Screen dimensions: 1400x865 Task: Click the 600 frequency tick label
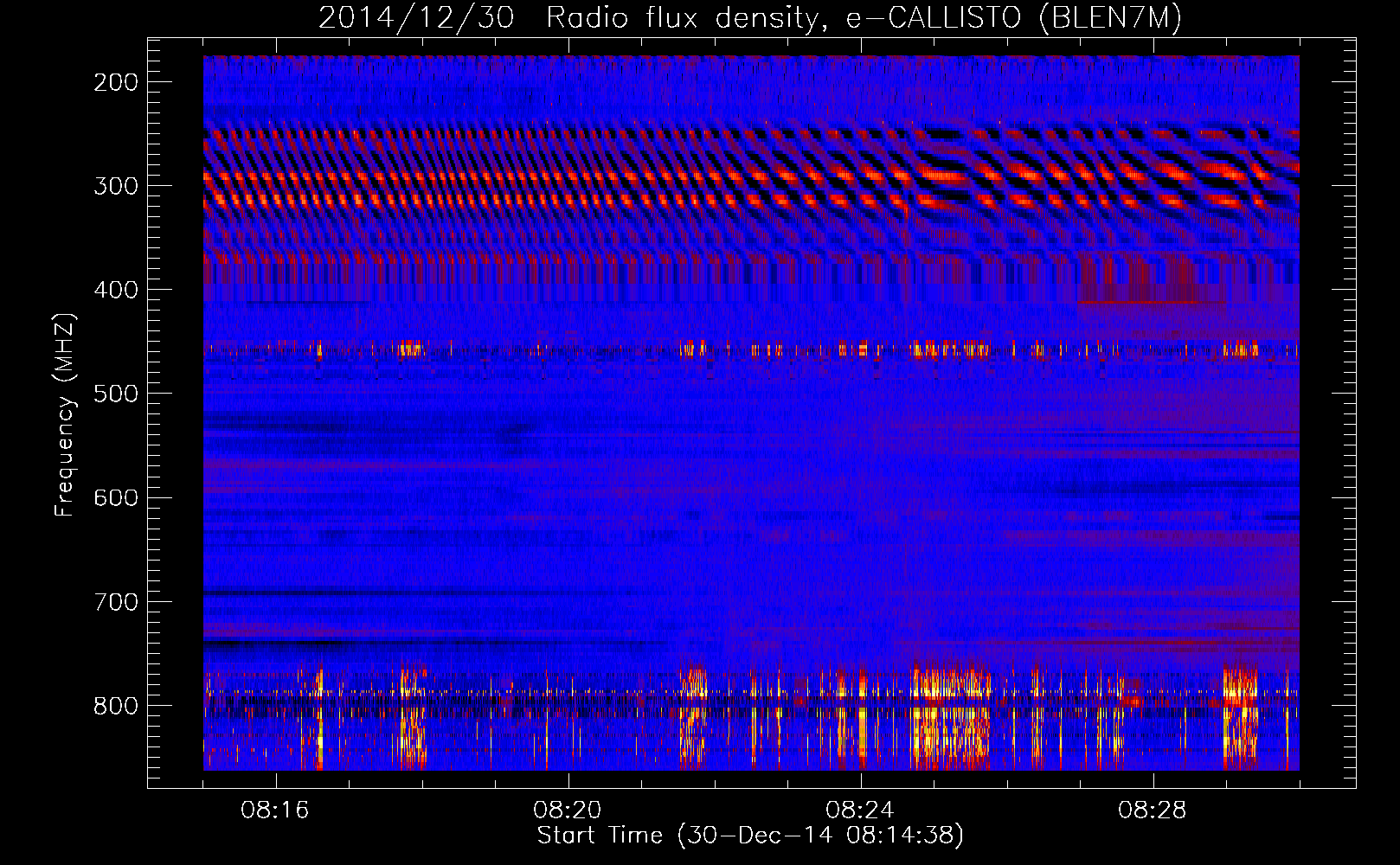coord(116,497)
